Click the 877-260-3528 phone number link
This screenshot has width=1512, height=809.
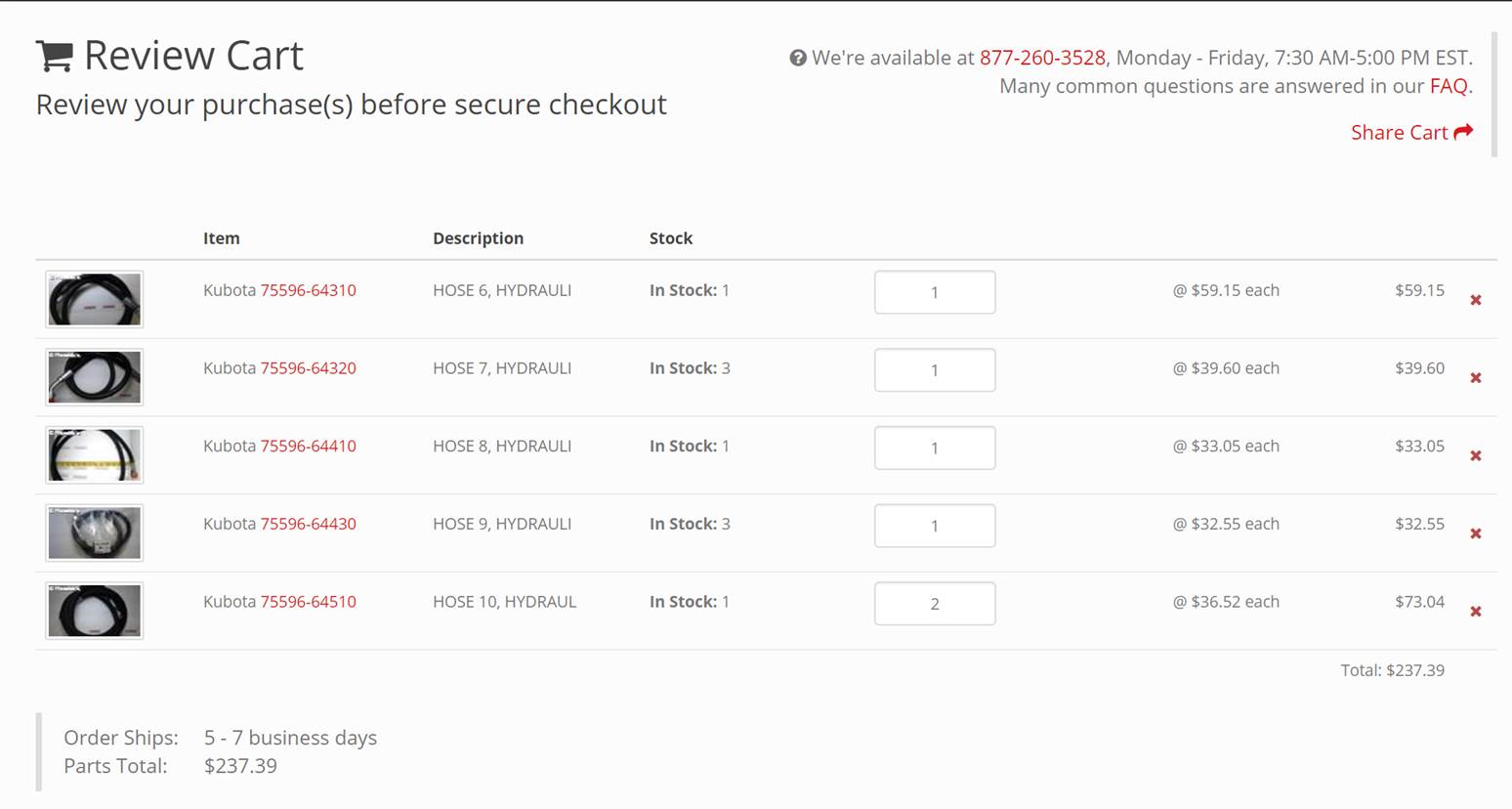click(1042, 58)
